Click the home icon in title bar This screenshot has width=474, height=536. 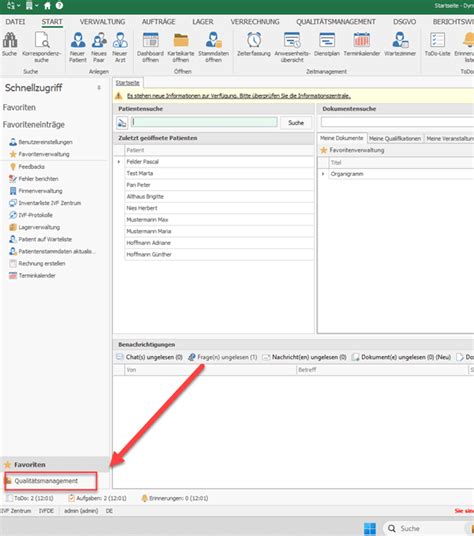pyautogui.click(x=47, y=5)
